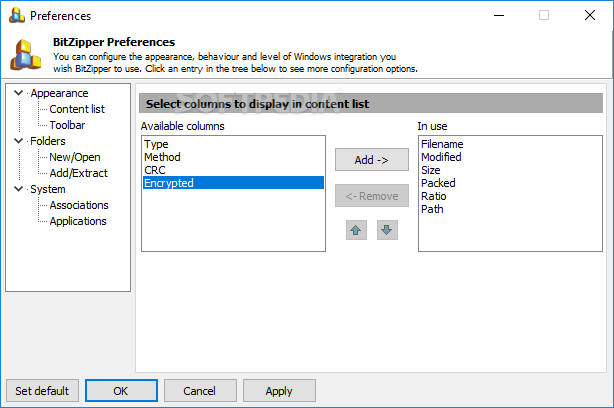The height and width of the screenshot is (408, 614).
Task: Click the BitZipper icon in title bar
Action: click(17, 16)
